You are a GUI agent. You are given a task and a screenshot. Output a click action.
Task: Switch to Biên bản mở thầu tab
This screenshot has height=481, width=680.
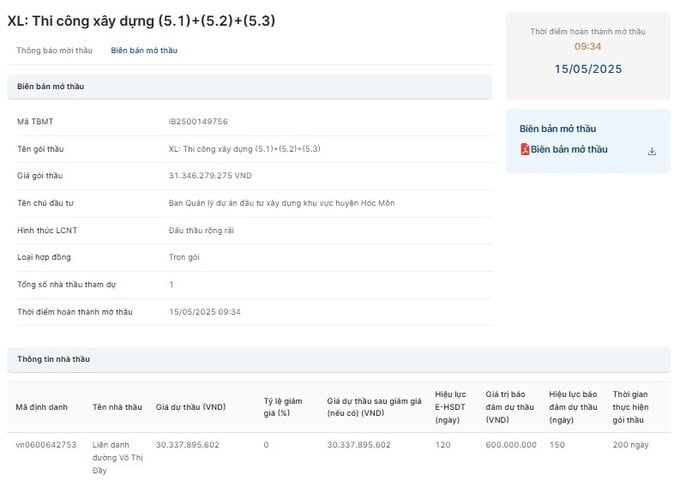pos(144,50)
